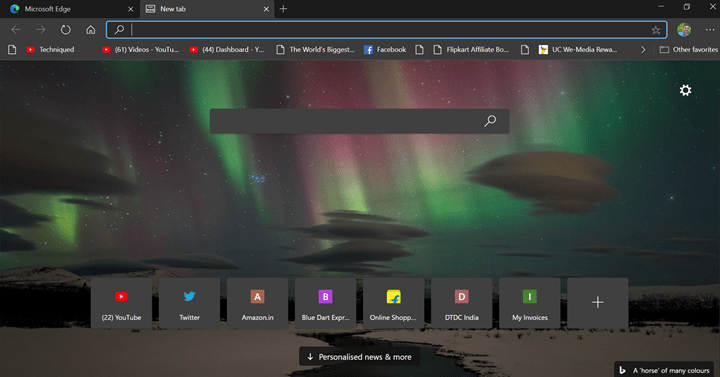The height and width of the screenshot is (377, 720).
Task: Open the Other favorites folder
Action: click(x=688, y=50)
